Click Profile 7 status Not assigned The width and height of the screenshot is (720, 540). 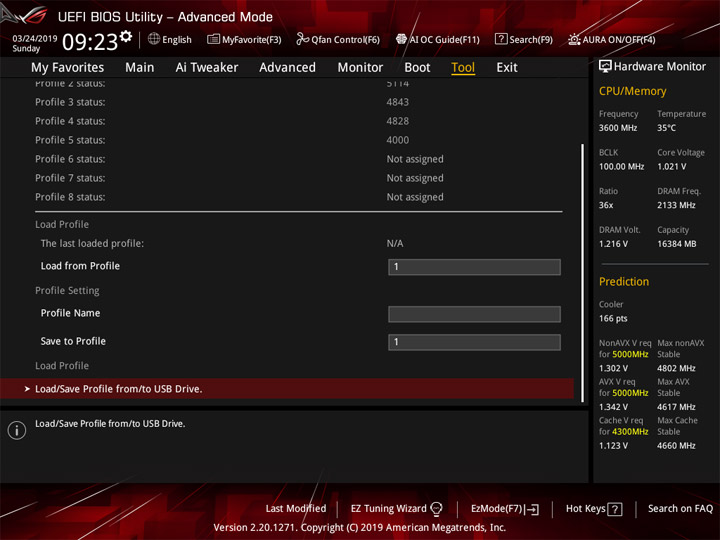[415, 178]
